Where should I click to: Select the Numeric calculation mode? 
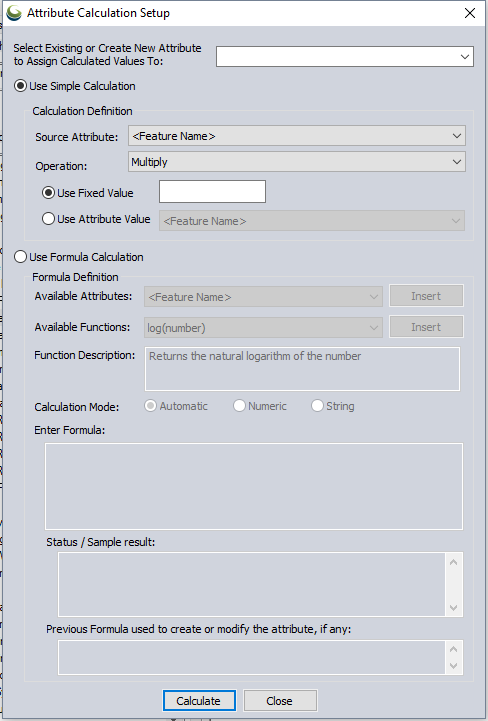tap(239, 406)
